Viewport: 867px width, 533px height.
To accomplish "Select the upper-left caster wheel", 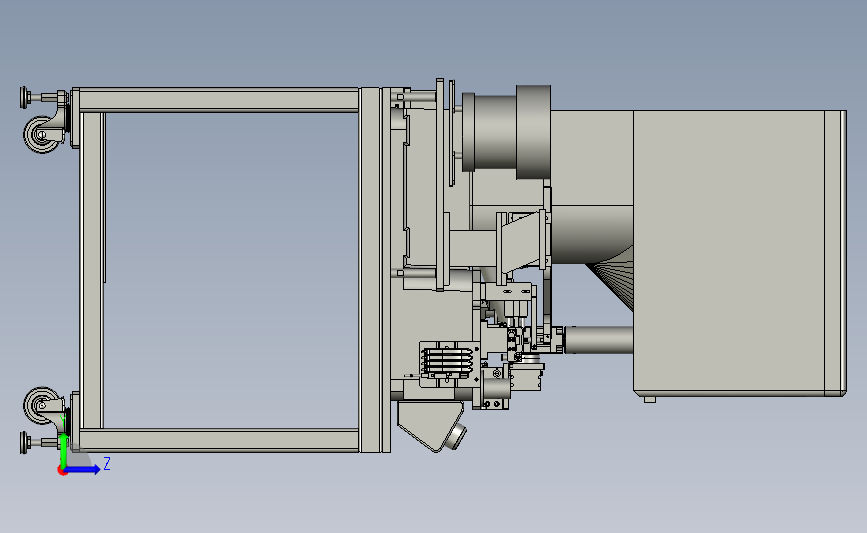I will coord(41,134).
